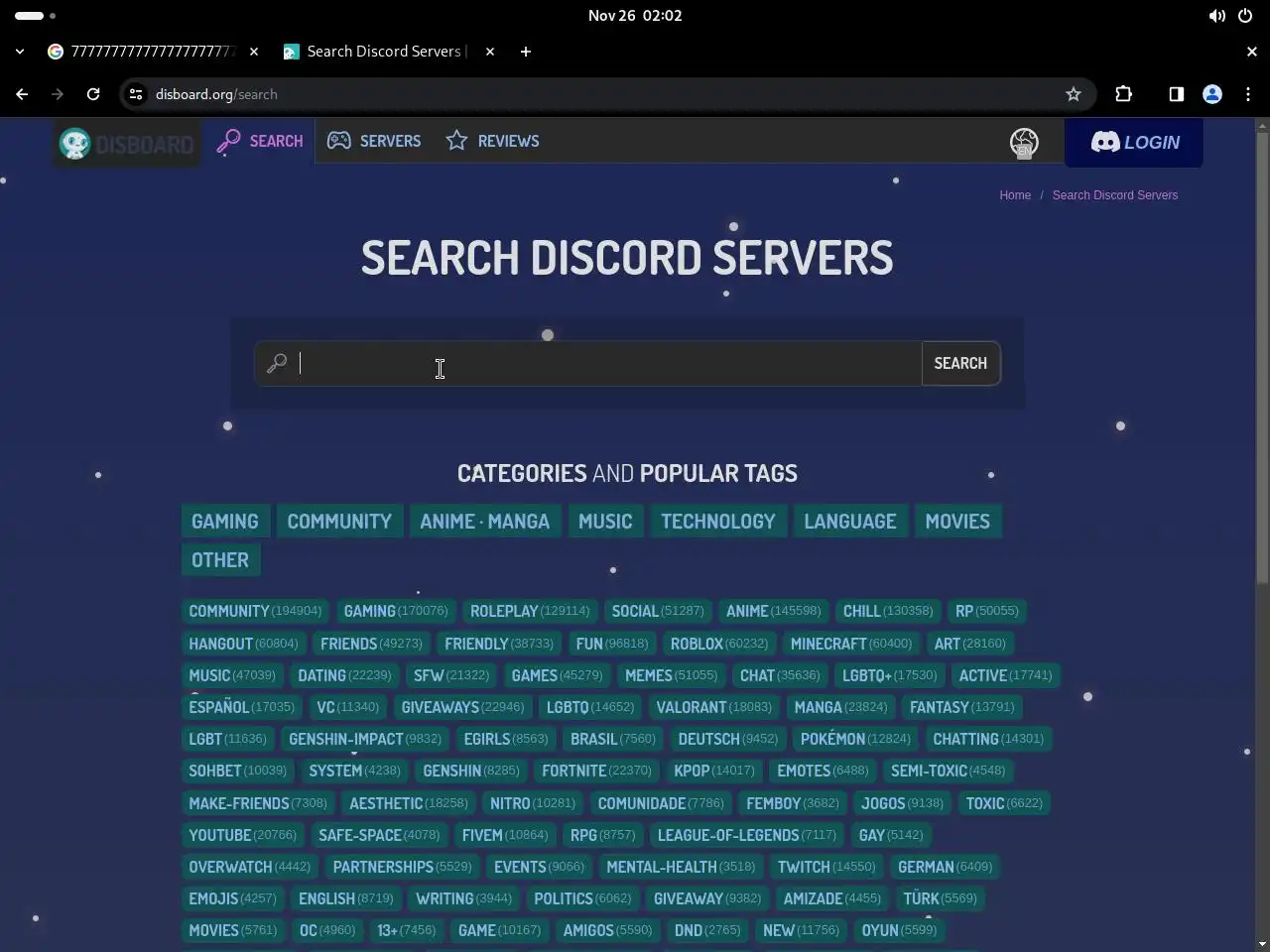
Task: Open the clock Nov 26 02:02
Action: click(635, 16)
